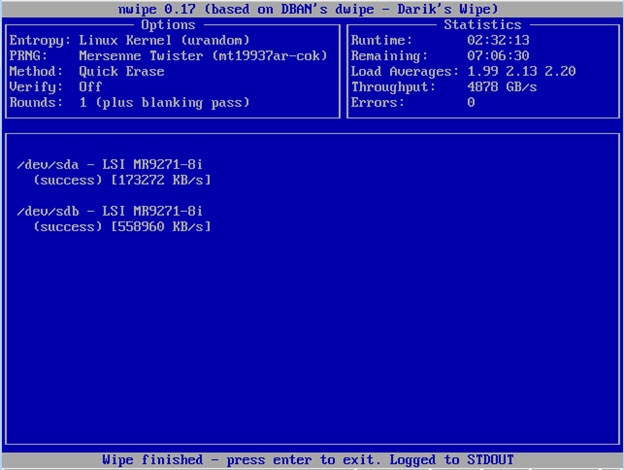Click the Errors: label

coord(377,102)
